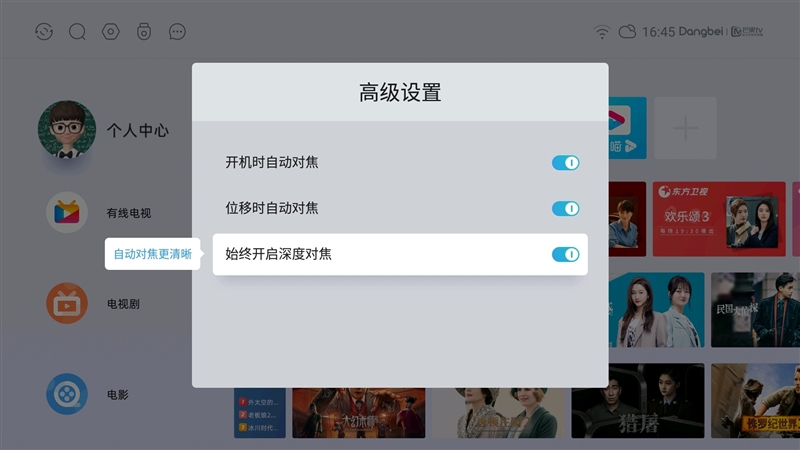Image resolution: width=800 pixels, height=450 pixels.
Task: Toggle the 开机时自动对焦 switch
Action: click(x=565, y=163)
